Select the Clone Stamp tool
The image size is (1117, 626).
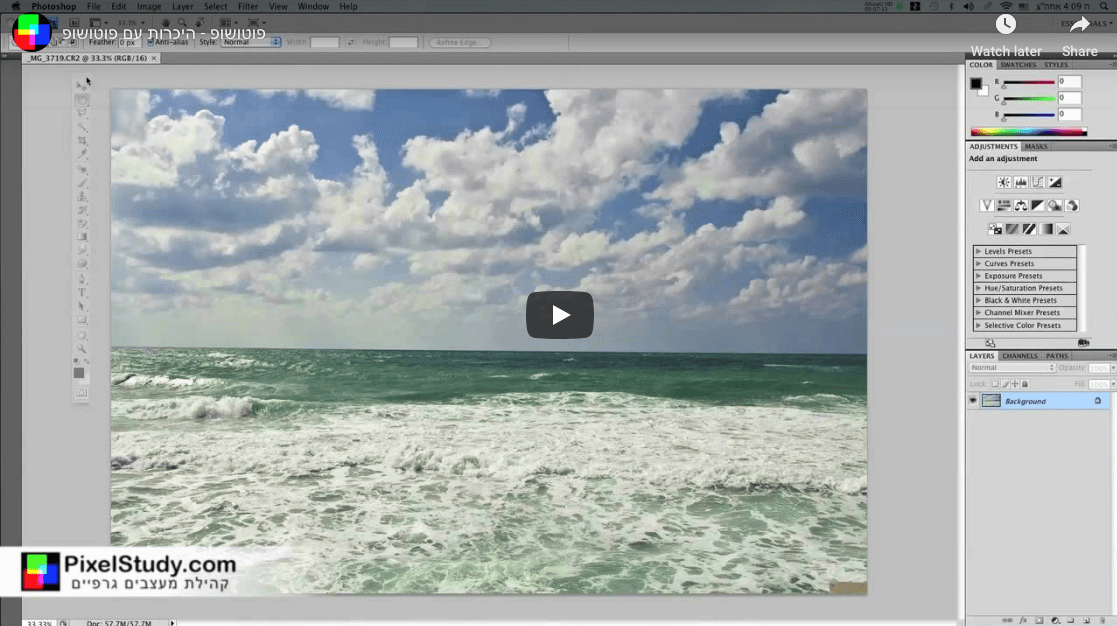(x=81, y=197)
